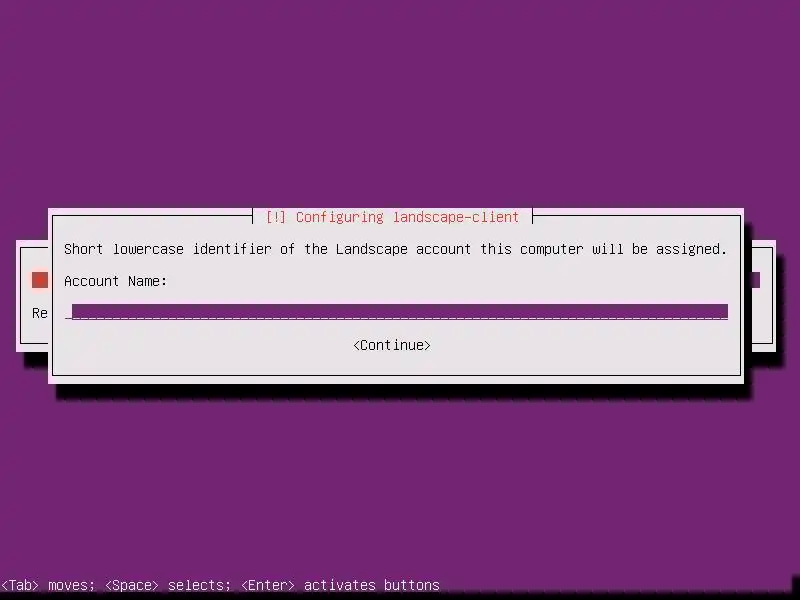
Task: Click the background dialog's right border edge
Action: pos(772,296)
